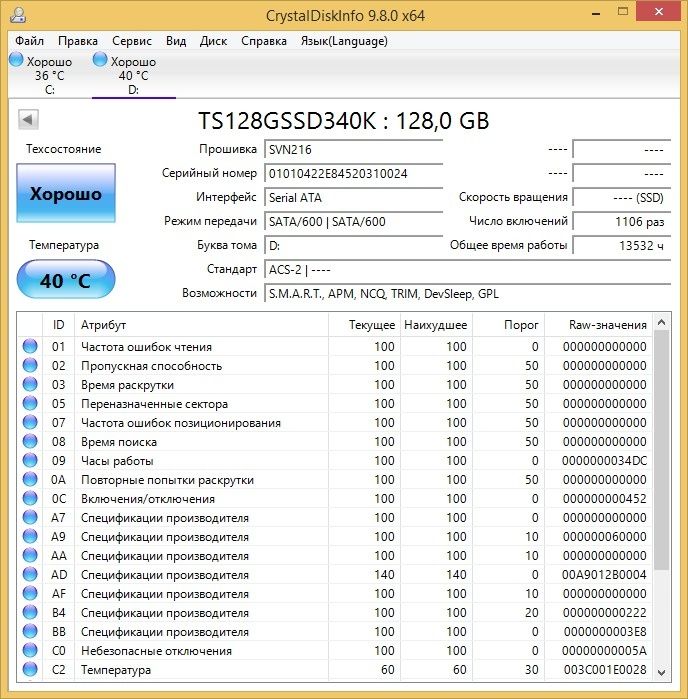The image size is (688, 699).
Task: Click the status orb of attribute 01
Action: (30, 346)
